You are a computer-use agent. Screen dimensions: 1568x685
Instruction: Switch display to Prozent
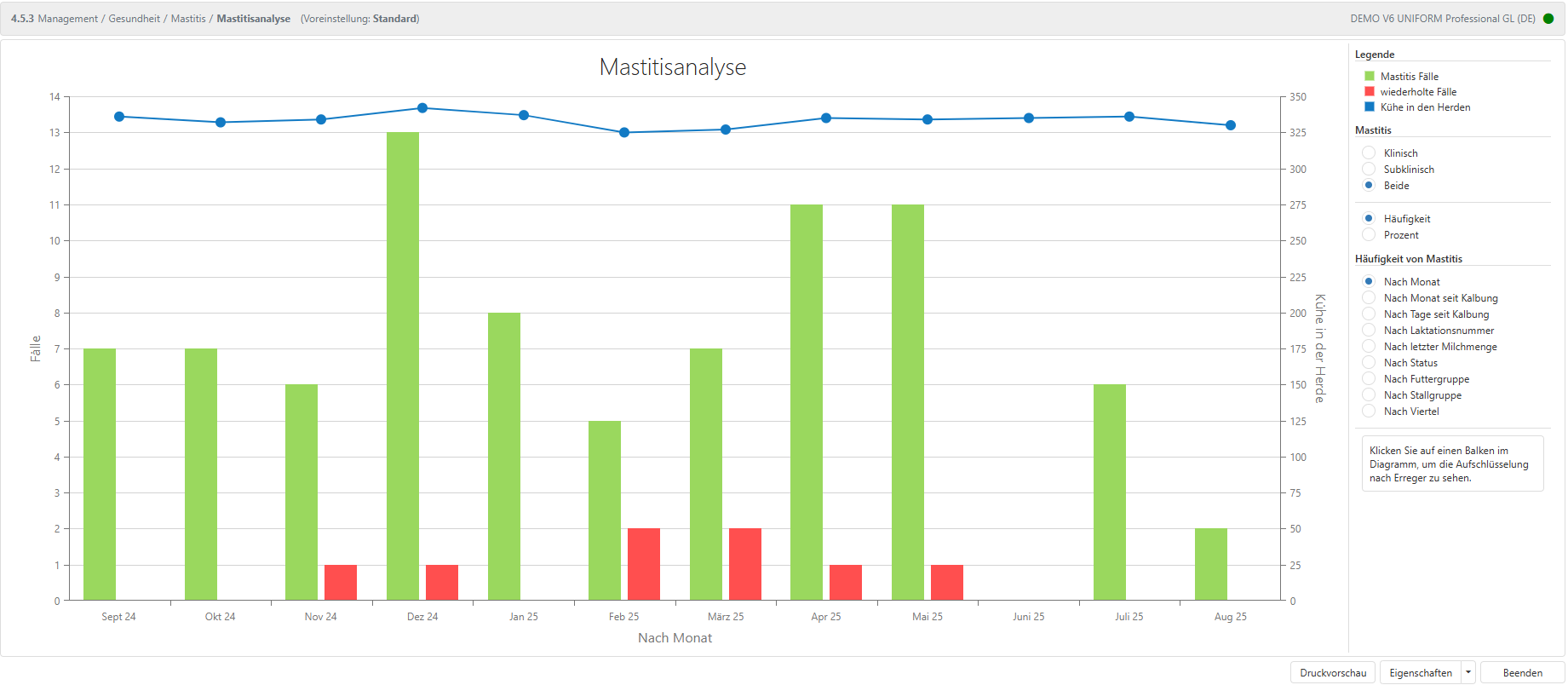pos(1369,235)
